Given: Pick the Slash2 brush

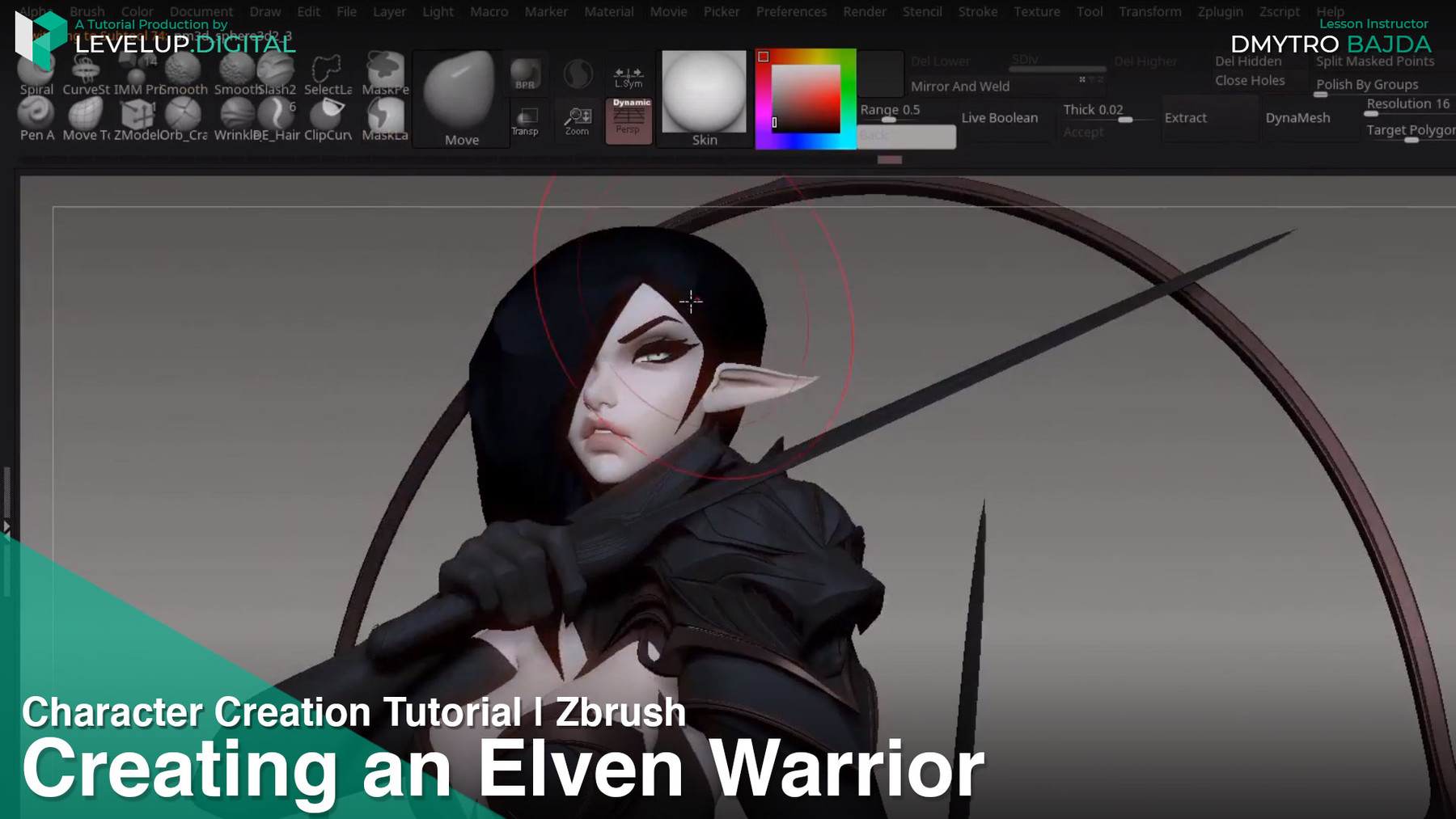Looking at the screenshot, I should click(277, 74).
